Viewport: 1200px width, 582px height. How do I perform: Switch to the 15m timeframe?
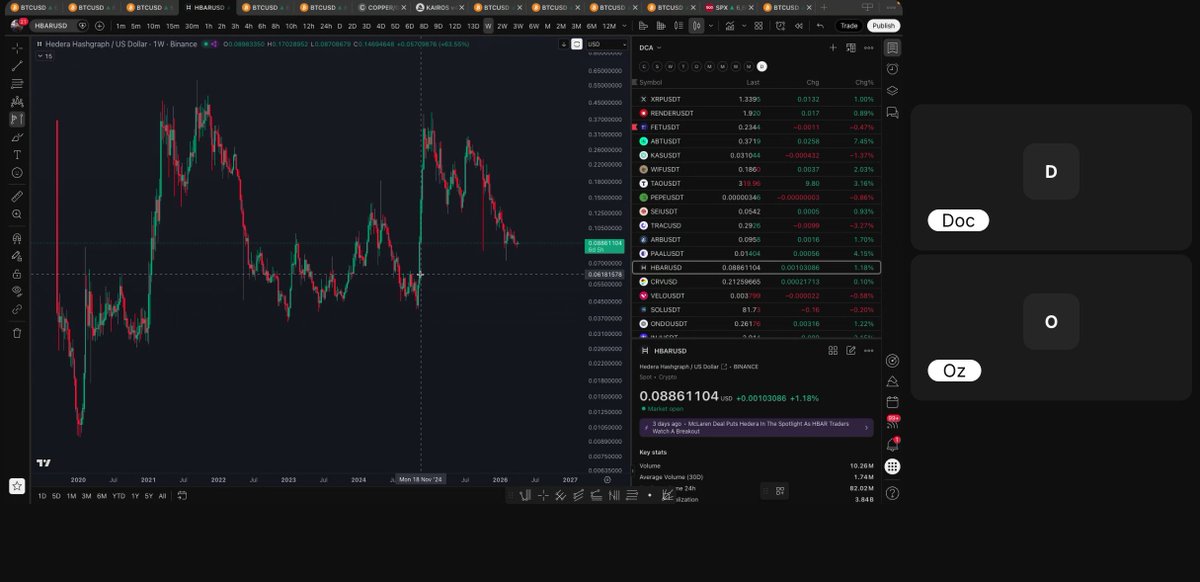(173, 26)
